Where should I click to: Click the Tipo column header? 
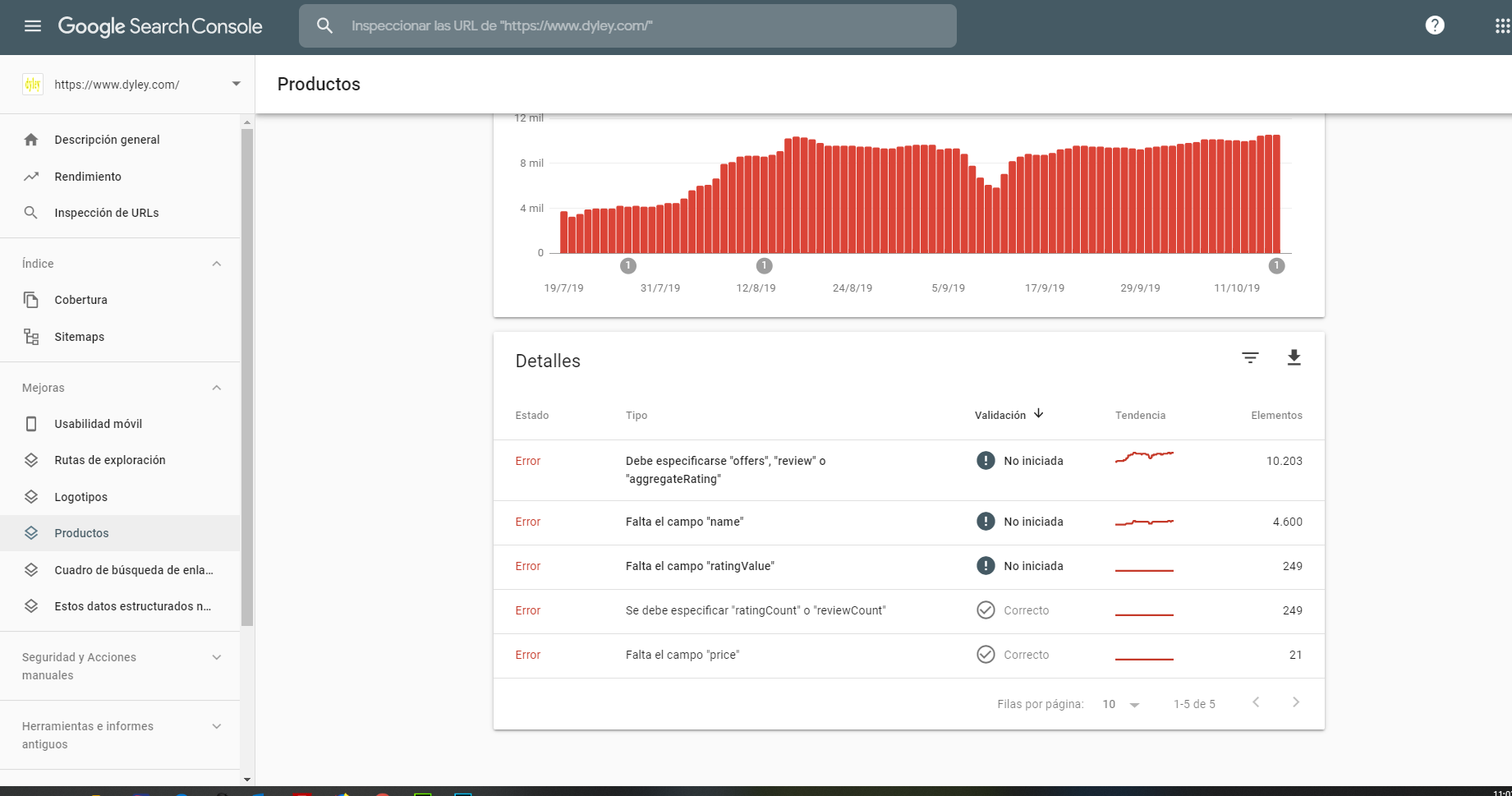point(637,416)
